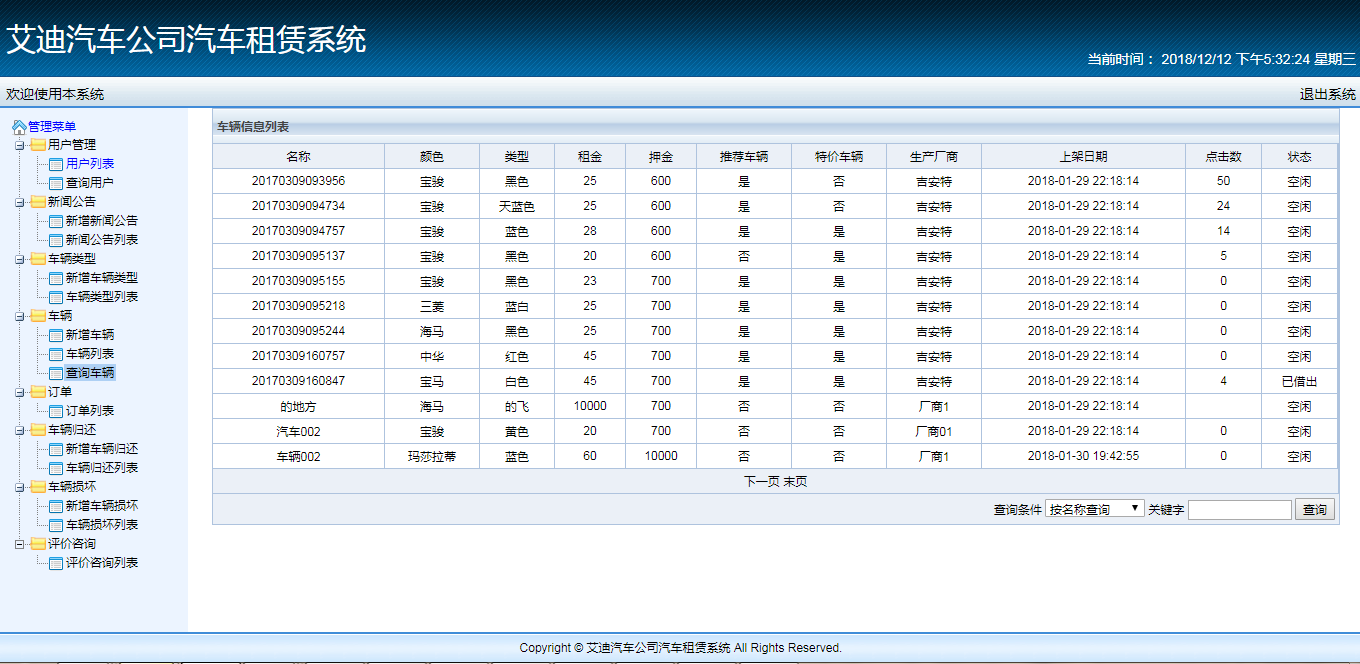The height and width of the screenshot is (664, 1360).
Task: Click the page icon of 新增新闻公告
Action: (x=56, y=221)
